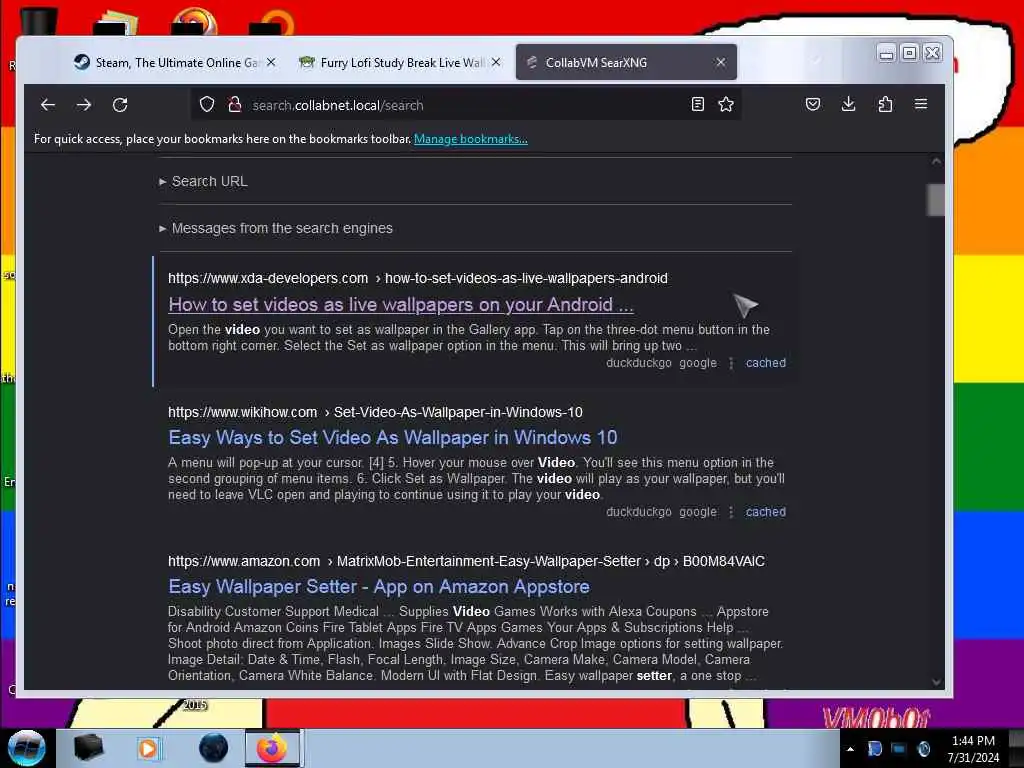Viewport: 1024px width, 768px height.
Task: Reload the current page
Action: click(120, 104)
